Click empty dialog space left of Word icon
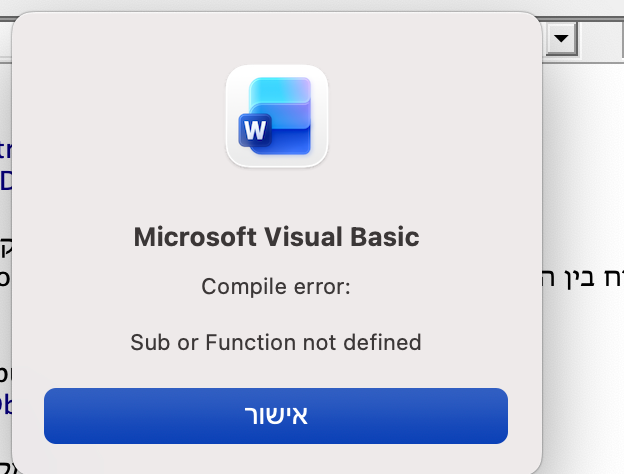Screen dimensions: 624x474 [x=120, y=116]
